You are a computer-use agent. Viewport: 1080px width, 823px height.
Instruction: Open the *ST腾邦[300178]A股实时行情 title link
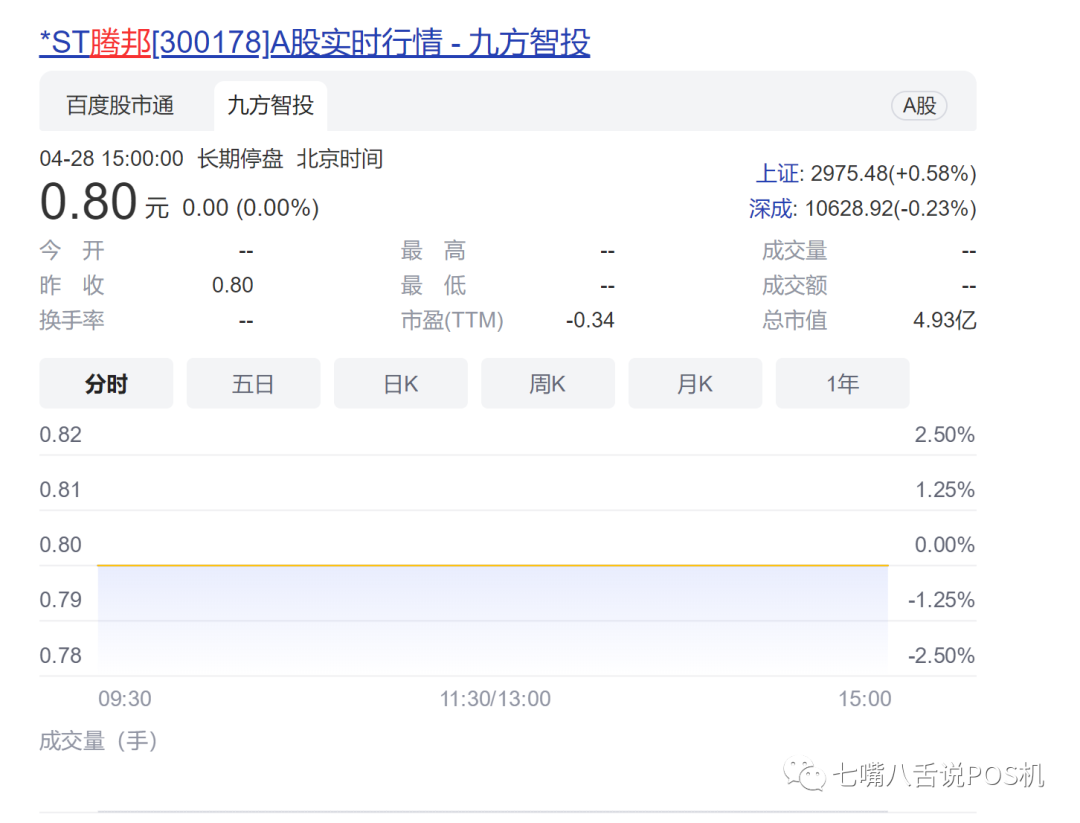click(313, 44)
